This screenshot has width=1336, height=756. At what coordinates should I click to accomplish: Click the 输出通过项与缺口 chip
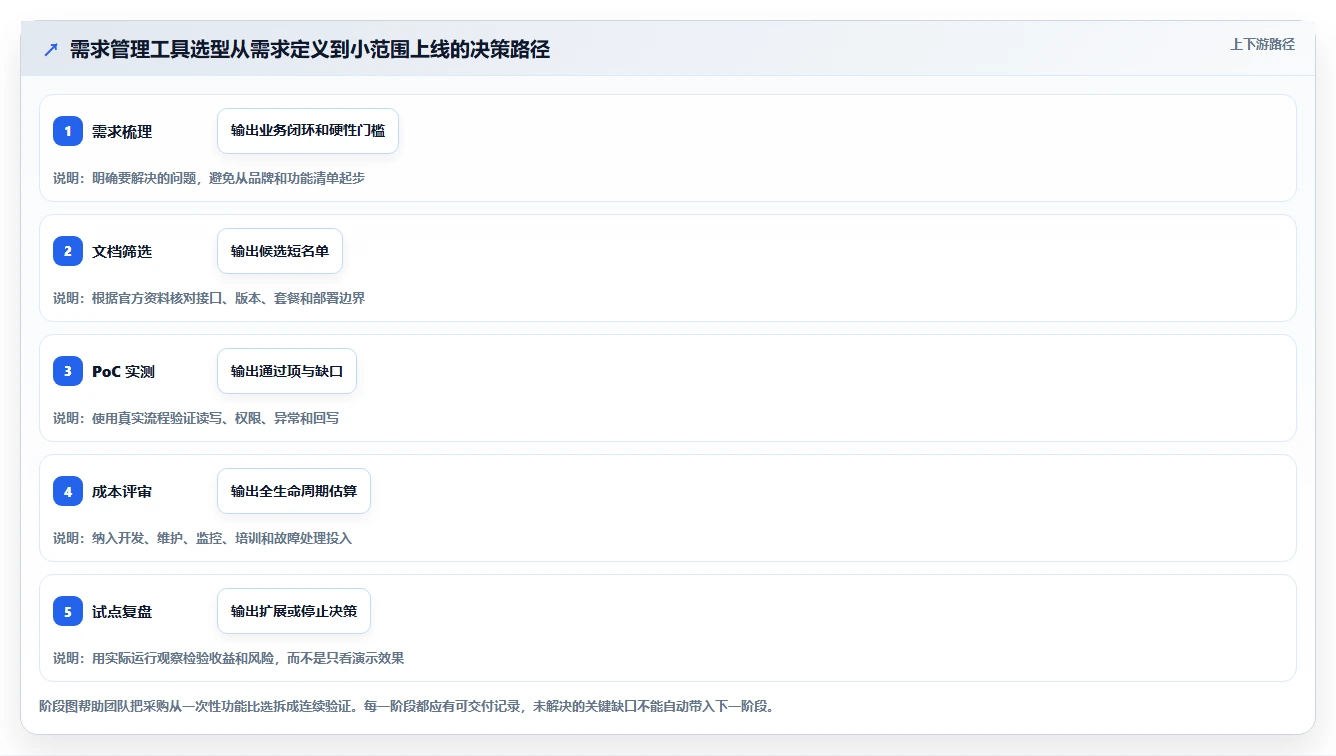click(x=287, y=371)
